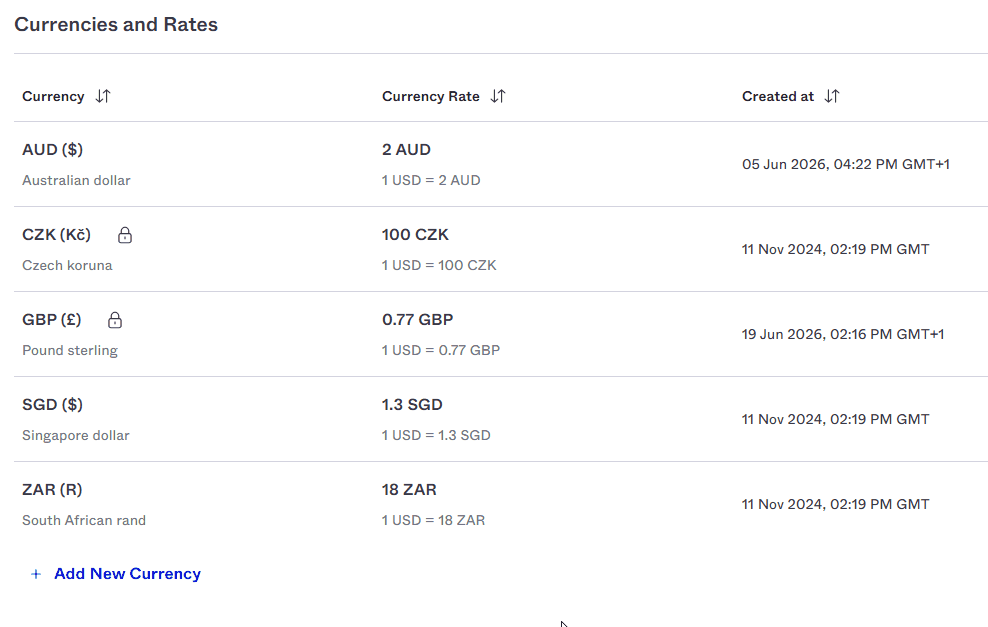Click the 05 Jun 2026 created date
Viewport: 988px width, 627px height.
coord(846,164)
